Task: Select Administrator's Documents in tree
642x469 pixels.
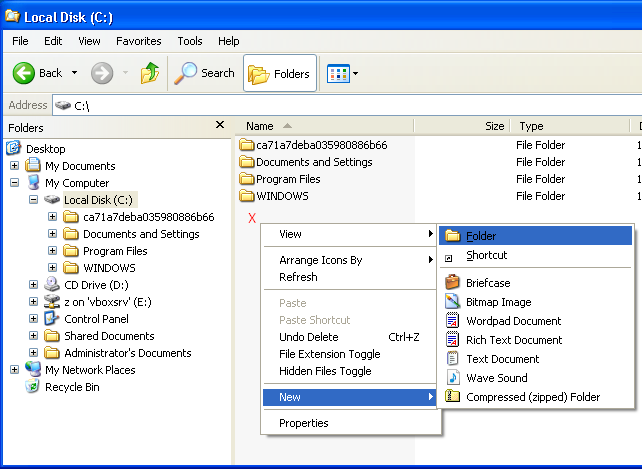Action: click(x=128, y=353)
